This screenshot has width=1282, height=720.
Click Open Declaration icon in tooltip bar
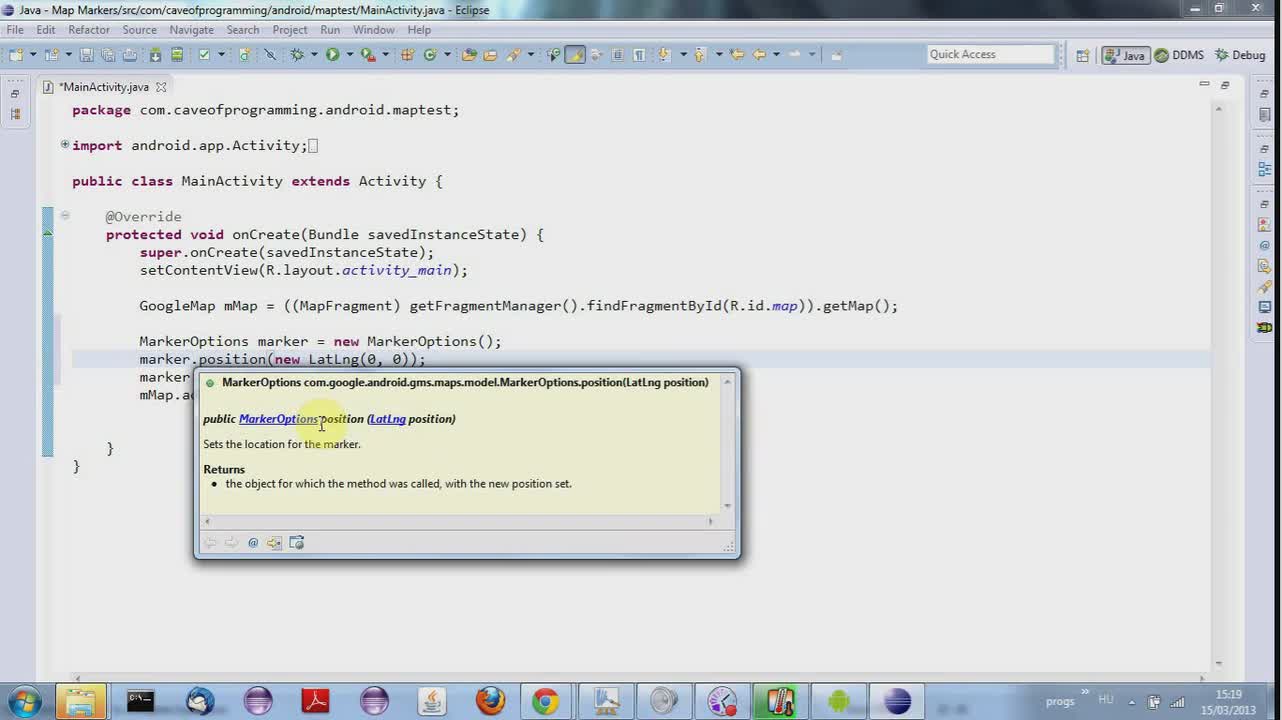pyautogui.click(x=274, y=542)
